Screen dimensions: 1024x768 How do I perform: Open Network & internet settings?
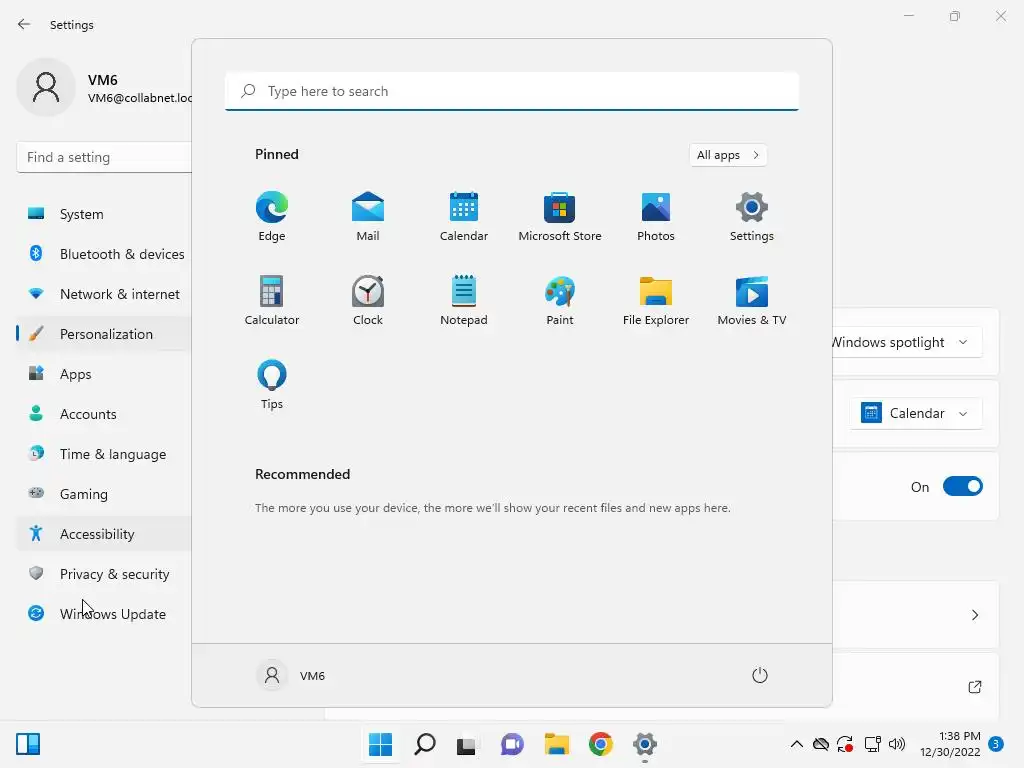104,294
